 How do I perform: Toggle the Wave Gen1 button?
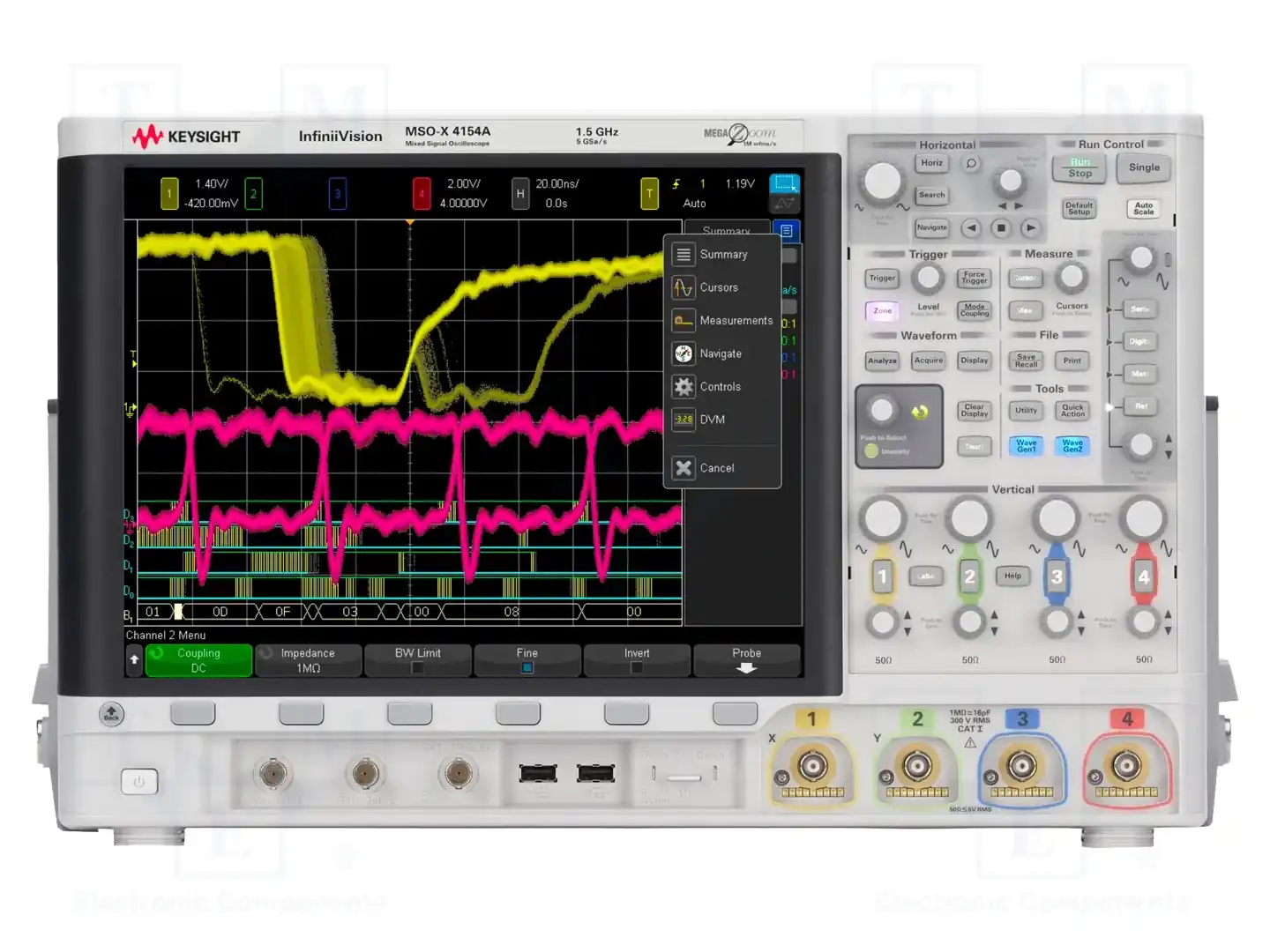[1026, 446]
